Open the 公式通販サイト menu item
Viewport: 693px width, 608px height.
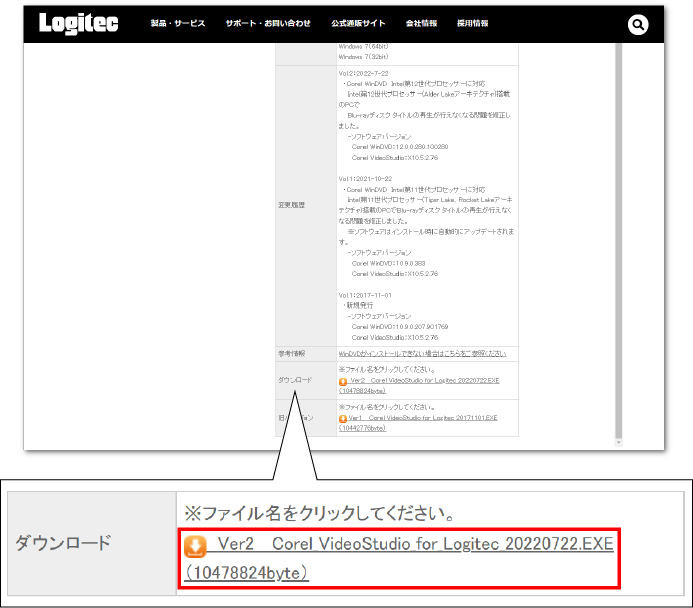pyautogui.click(x=358, y=23)
